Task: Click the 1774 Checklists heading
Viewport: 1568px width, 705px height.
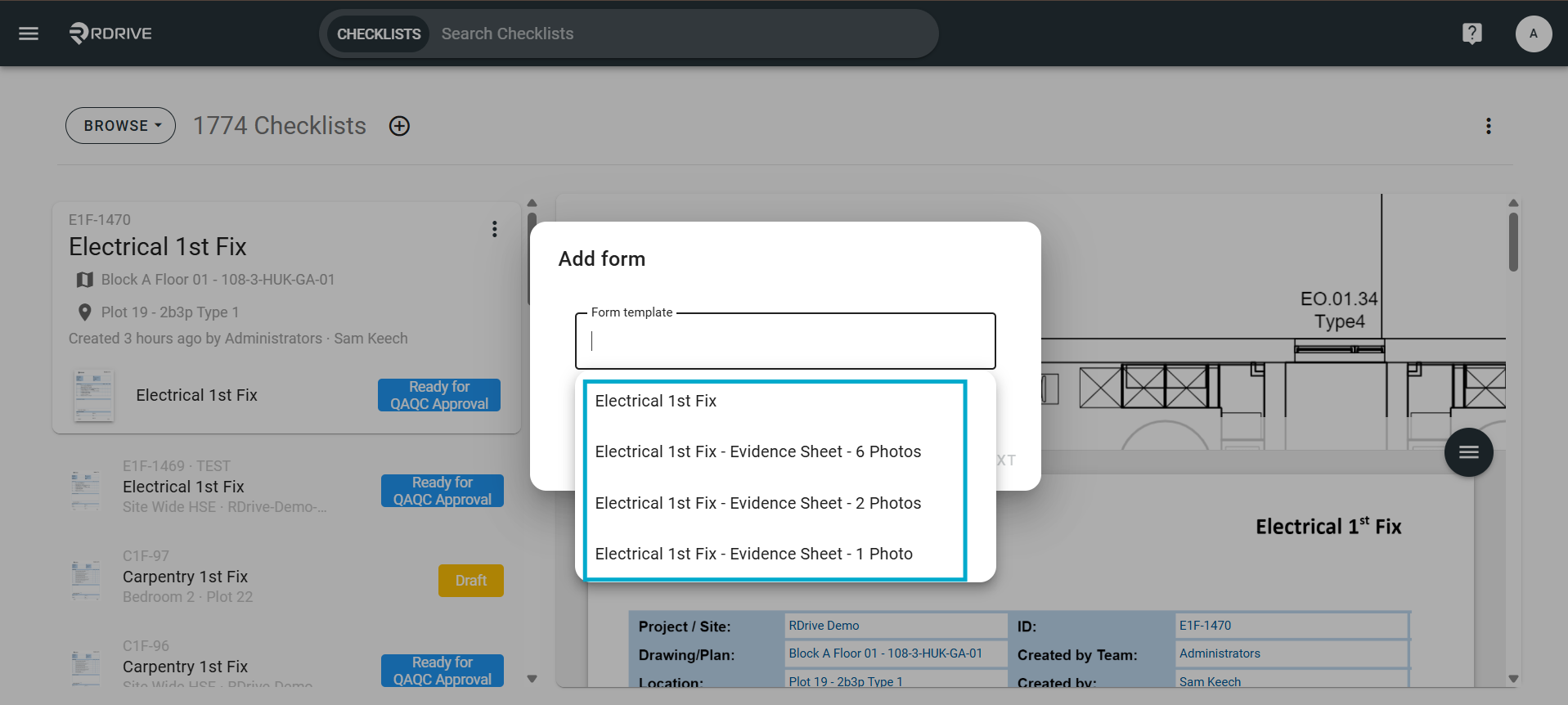Action: [x=280, y=126]
